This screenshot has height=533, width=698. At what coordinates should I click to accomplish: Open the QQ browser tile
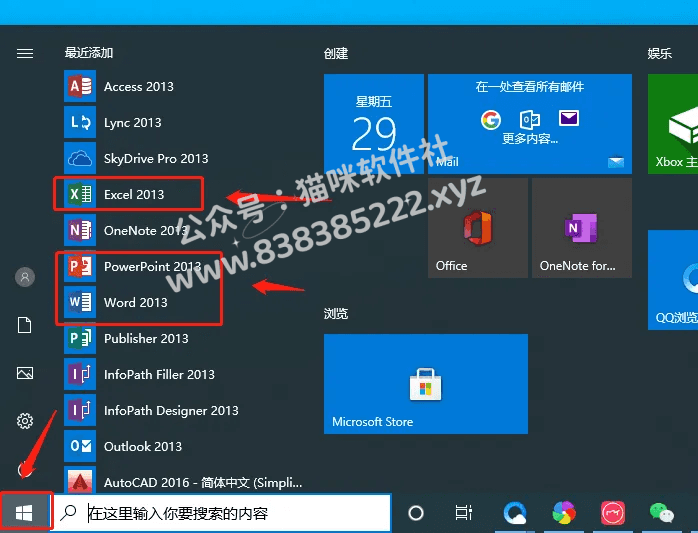[673, 280]
